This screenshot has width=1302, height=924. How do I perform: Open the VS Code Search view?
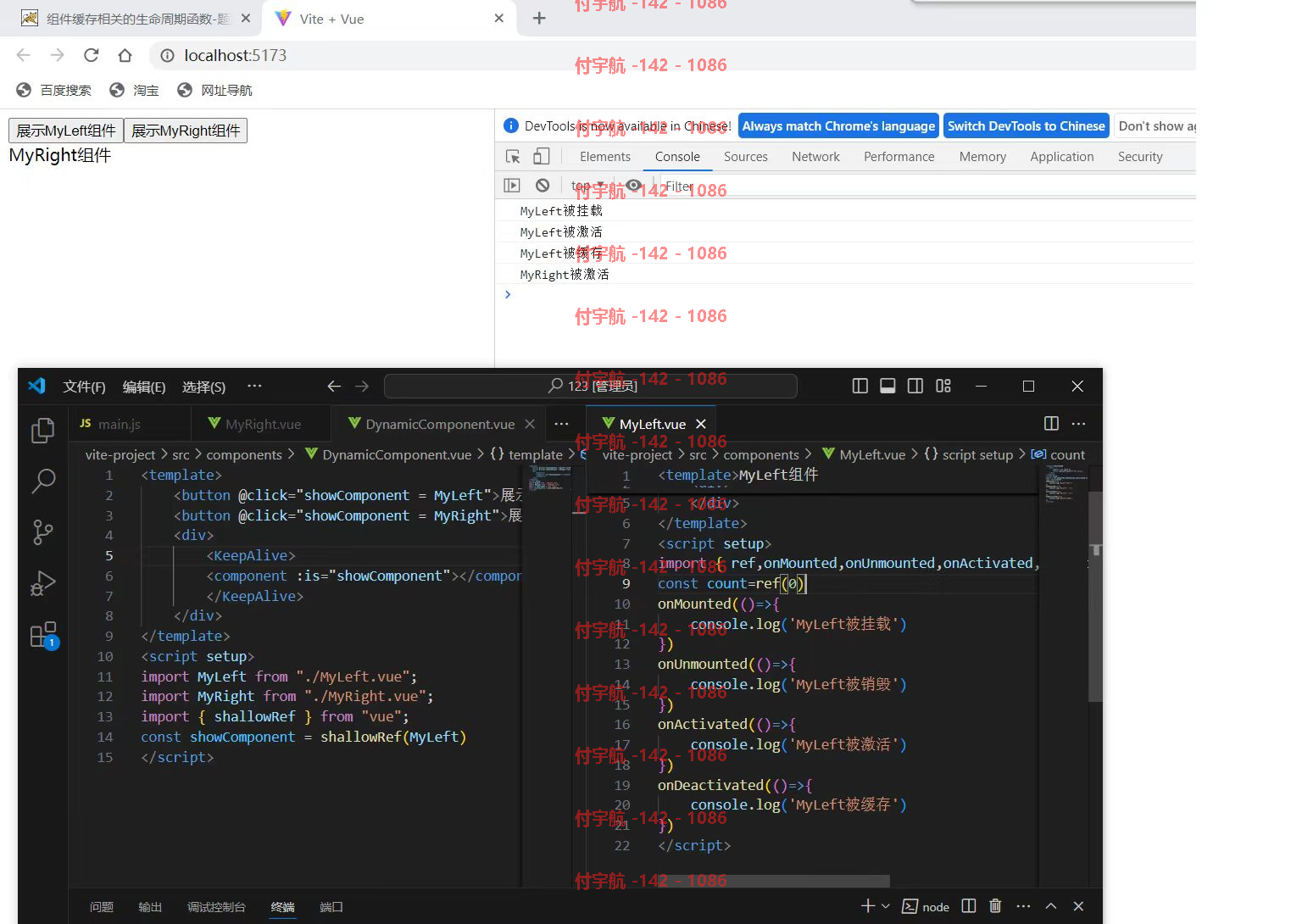(x=42, y=481)
